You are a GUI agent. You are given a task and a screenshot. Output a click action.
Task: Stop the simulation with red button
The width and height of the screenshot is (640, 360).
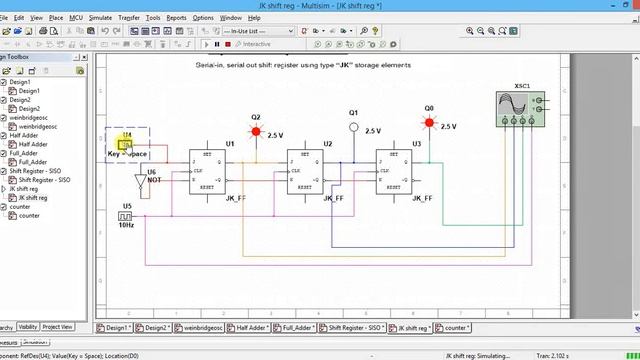click(228, 44)
